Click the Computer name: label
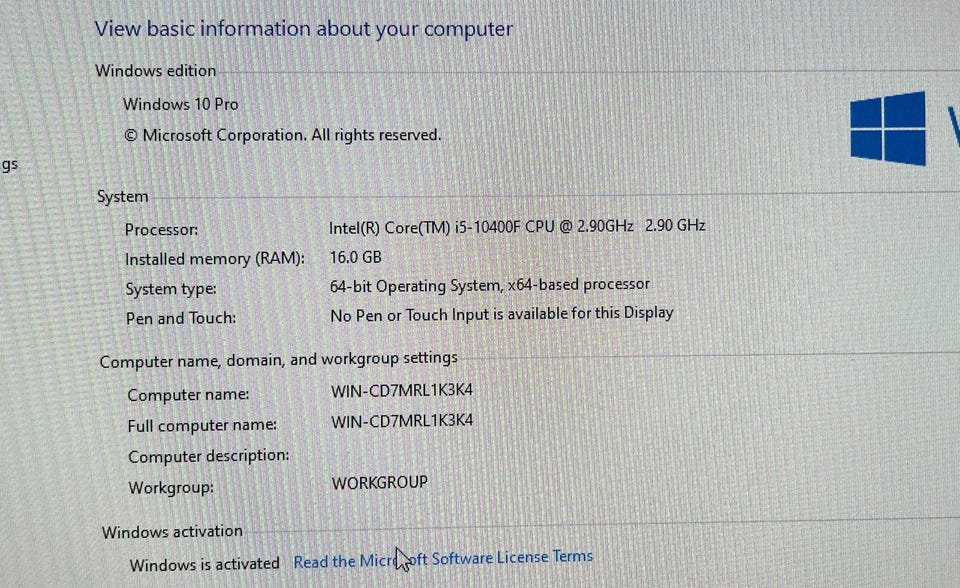The width and height of the screenshot is (960, 588). (x=188, y=394)
